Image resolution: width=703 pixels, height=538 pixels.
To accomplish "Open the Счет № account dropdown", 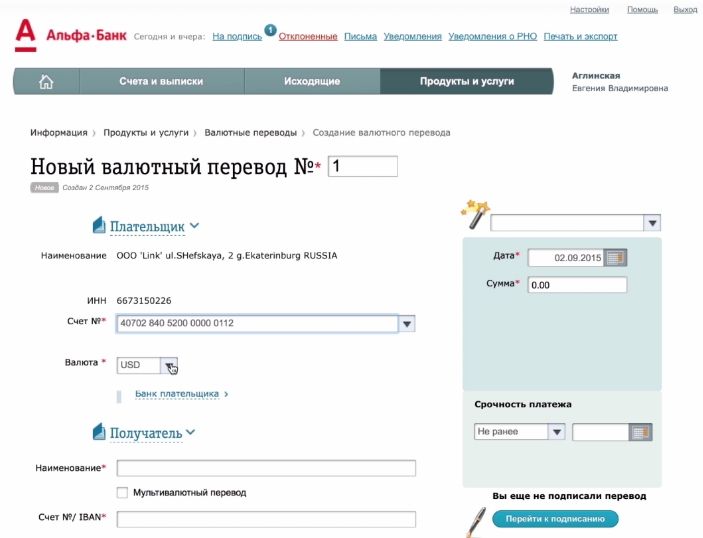I will (x=407, y=324).
